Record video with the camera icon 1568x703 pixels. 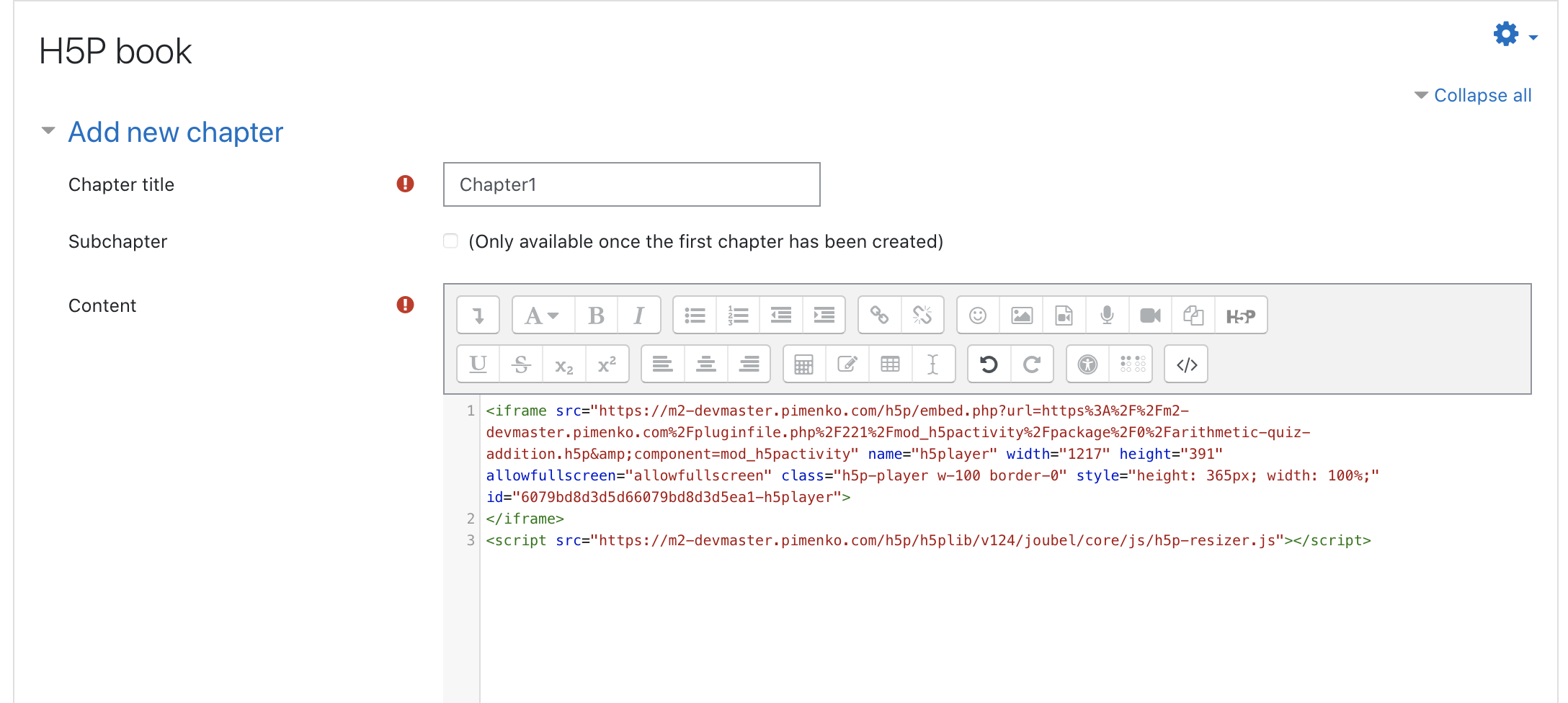tap(1151, 315)
